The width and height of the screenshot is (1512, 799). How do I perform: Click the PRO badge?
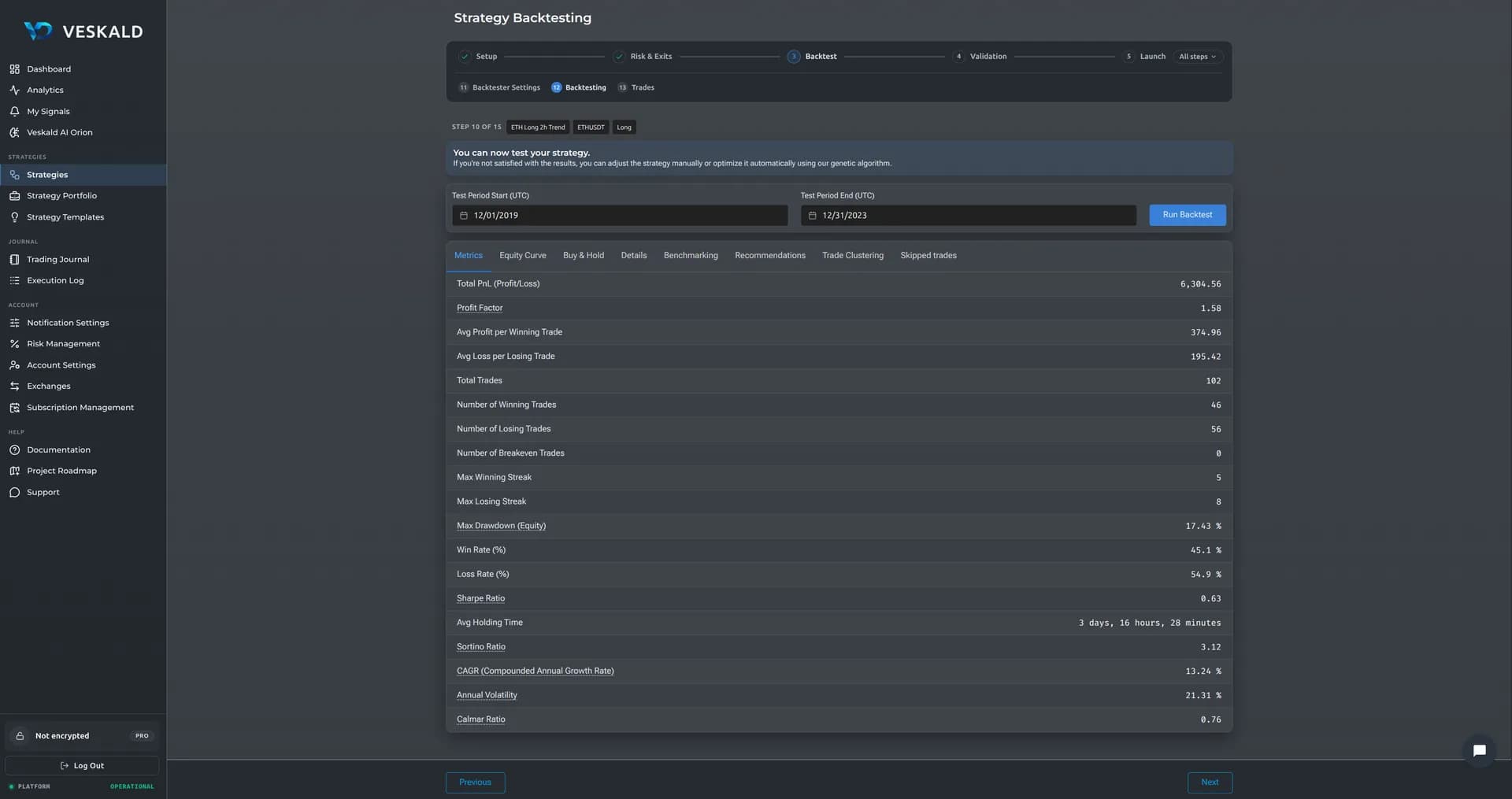pyautogui.click(x=142, y=736)
